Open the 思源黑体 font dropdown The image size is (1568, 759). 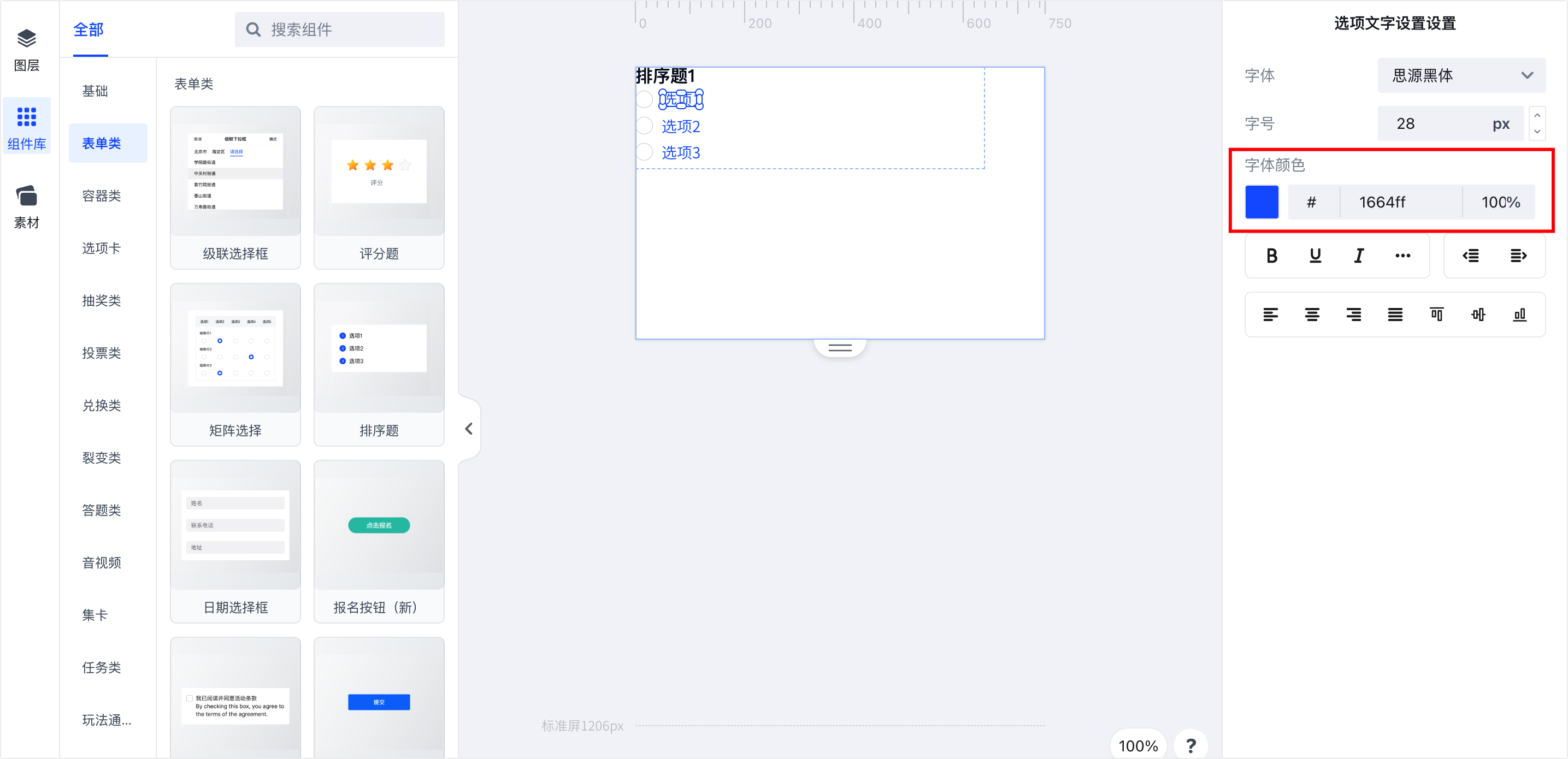tap(1461, 75)
